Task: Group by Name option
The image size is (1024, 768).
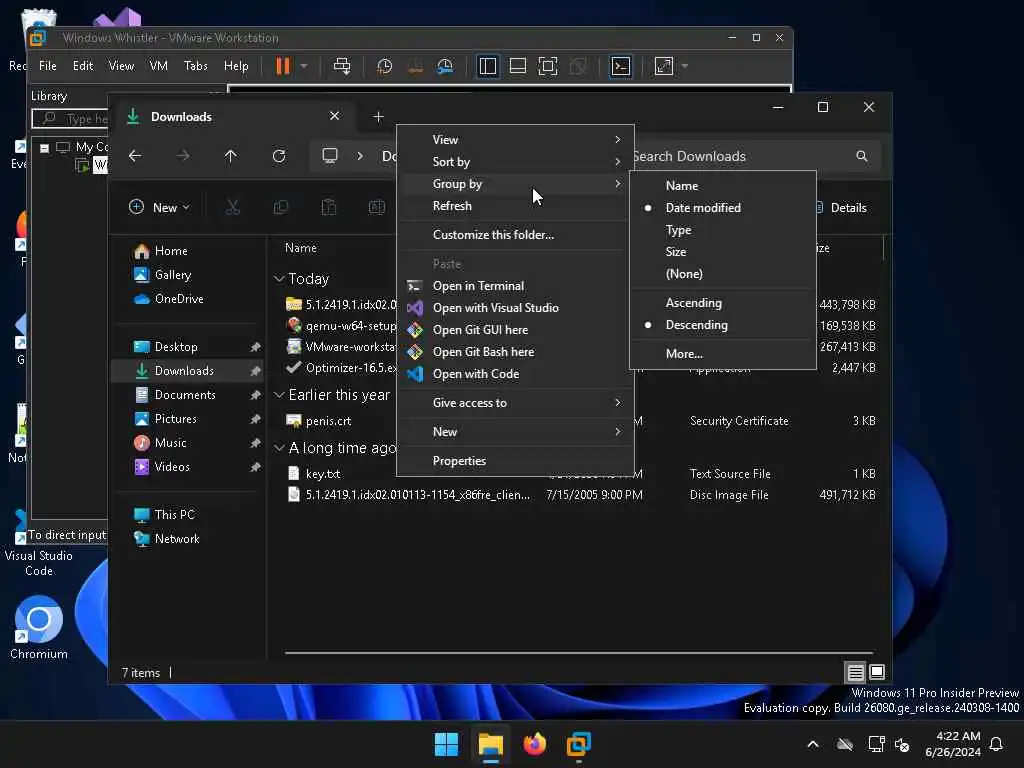Action: (723, 186)
